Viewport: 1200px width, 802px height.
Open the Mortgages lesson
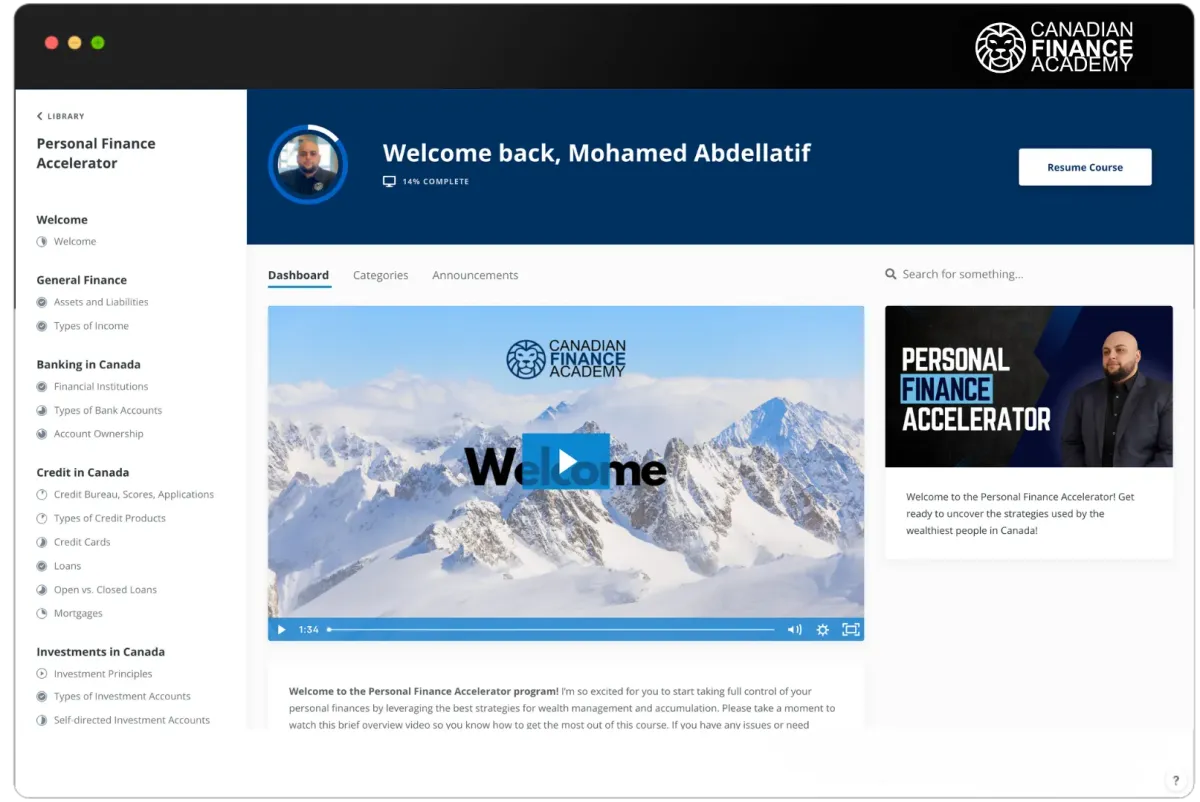pyautogui.click(x=78, y=614)
